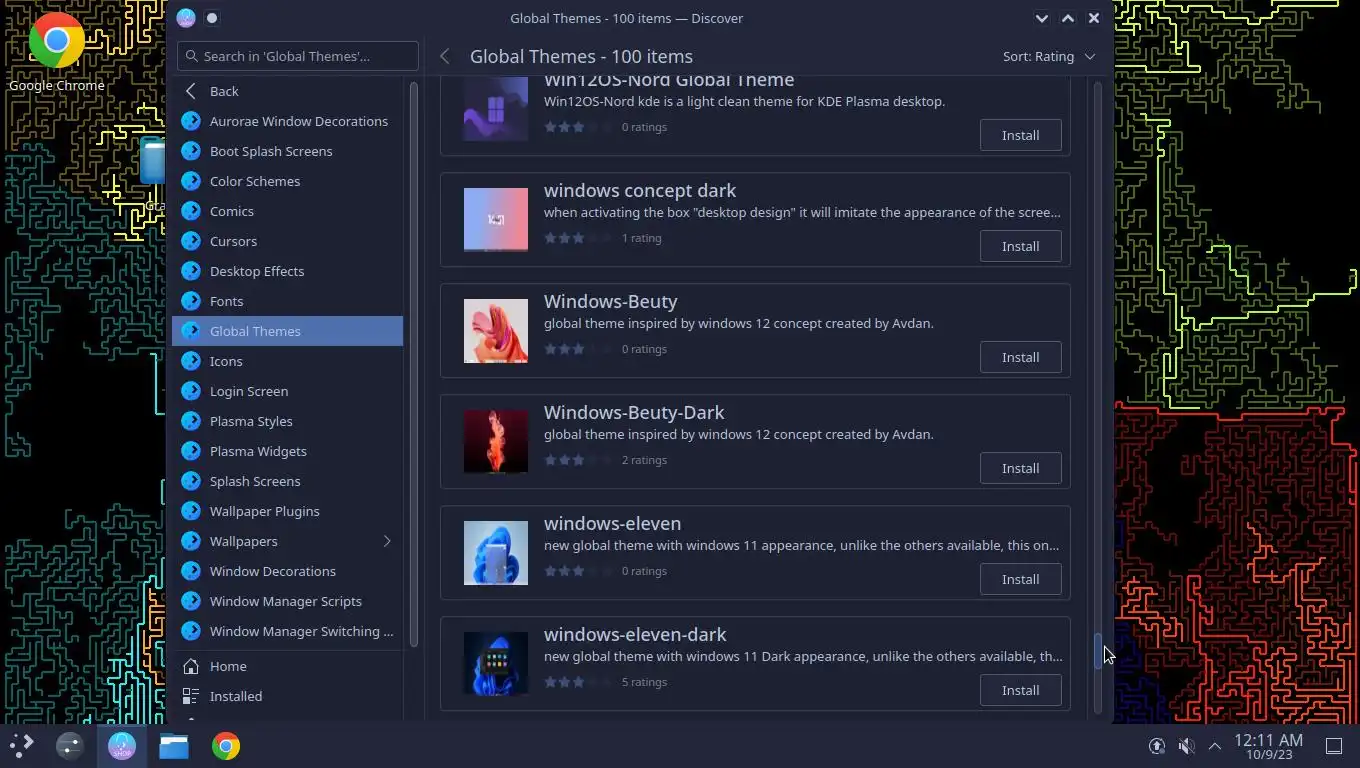Open windows concept dark thumbnail
The image size is (1360, 768).
496,220
